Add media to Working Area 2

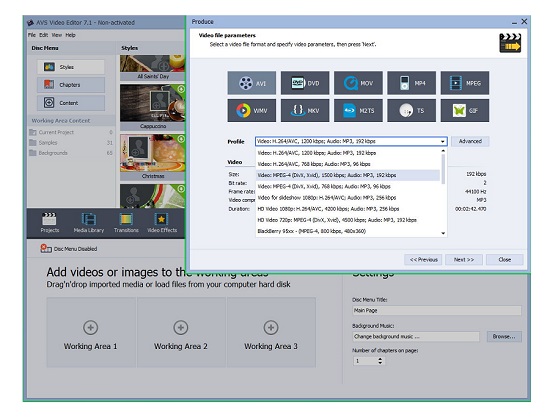[181, 332]
